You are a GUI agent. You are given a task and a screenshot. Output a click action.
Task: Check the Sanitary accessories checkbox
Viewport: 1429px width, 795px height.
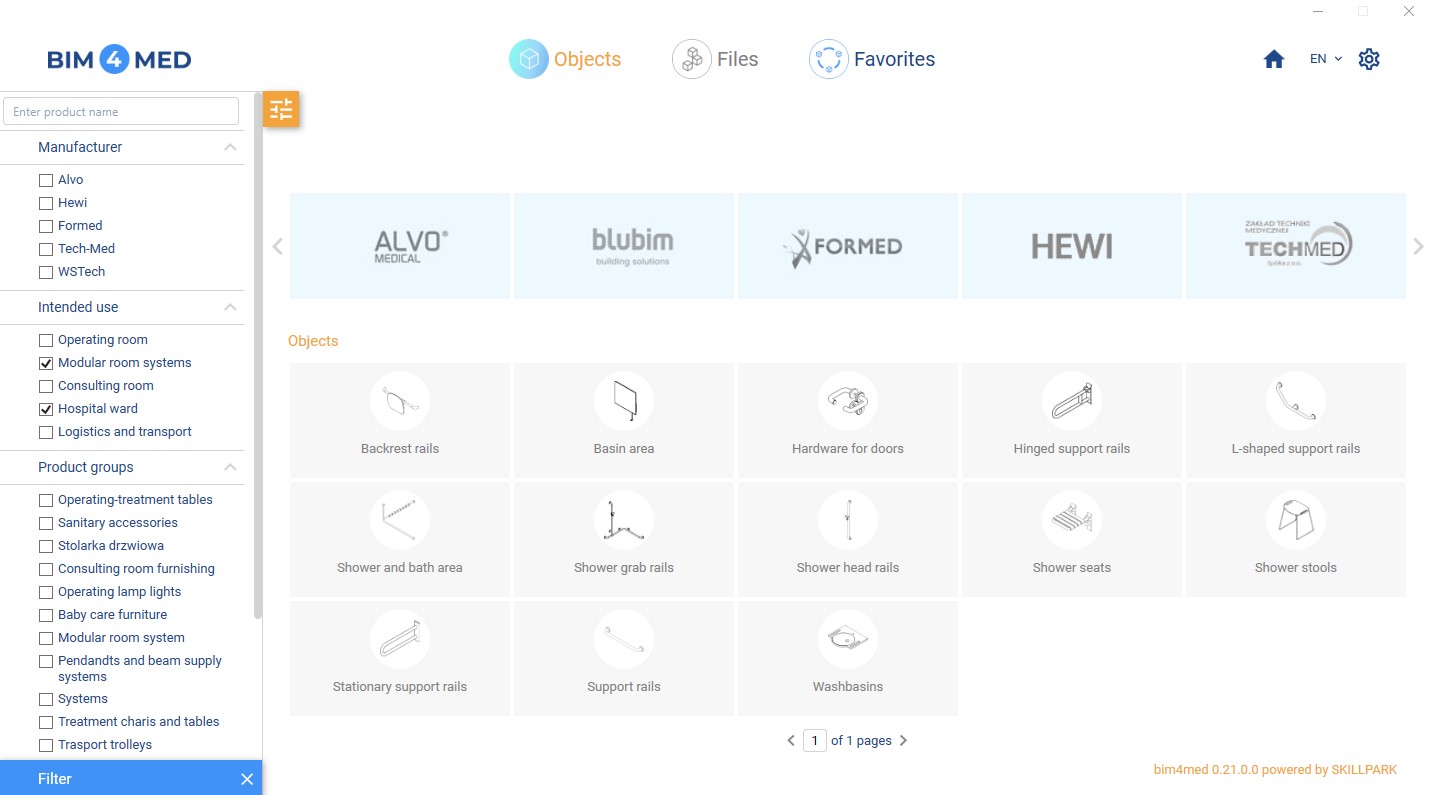tap(45, 523)
